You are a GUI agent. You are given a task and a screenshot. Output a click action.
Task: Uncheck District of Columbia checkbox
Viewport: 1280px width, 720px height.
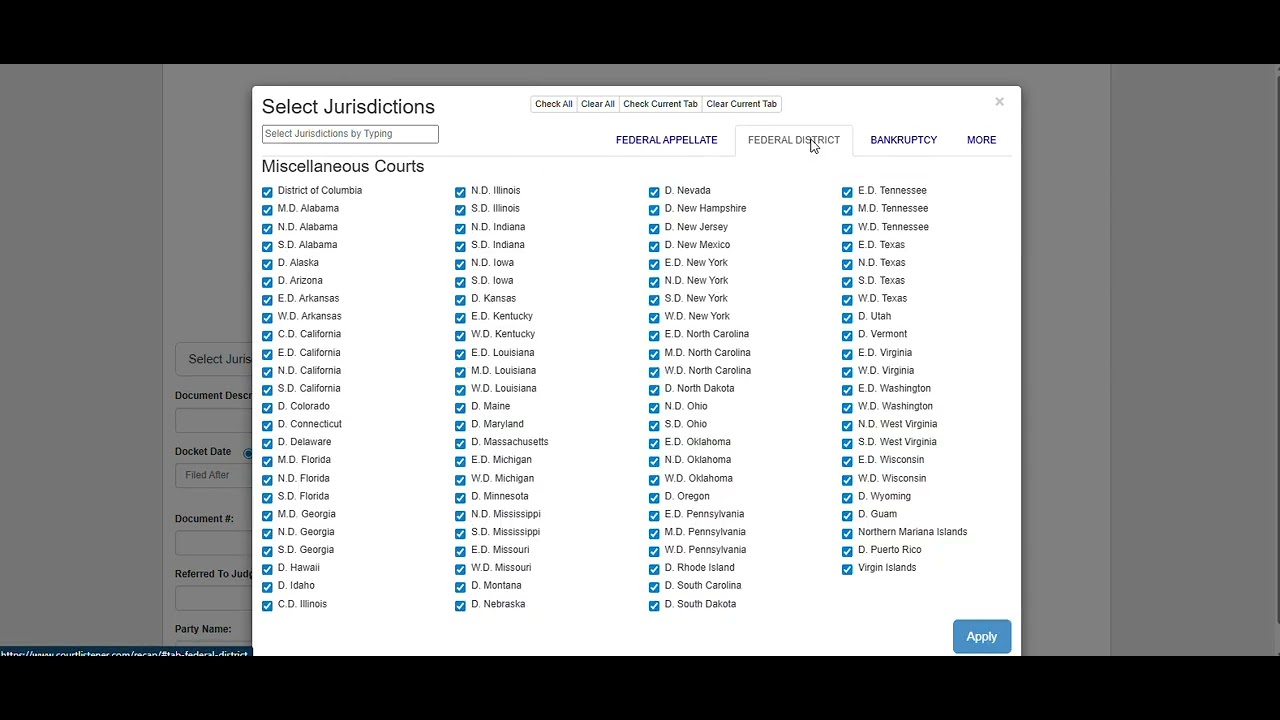coord(267,192)
